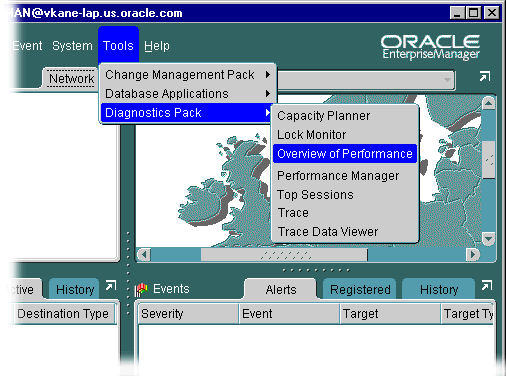Click the map scroll left arrow

tap(144, 255)
